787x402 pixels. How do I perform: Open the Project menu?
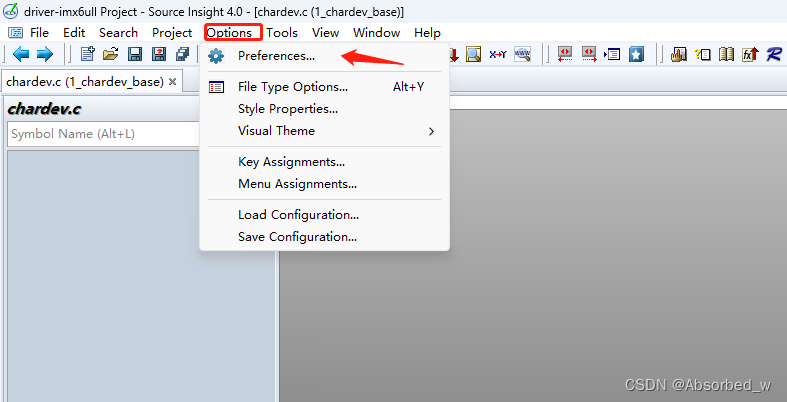pyautogui.click(x=172, y=33)
